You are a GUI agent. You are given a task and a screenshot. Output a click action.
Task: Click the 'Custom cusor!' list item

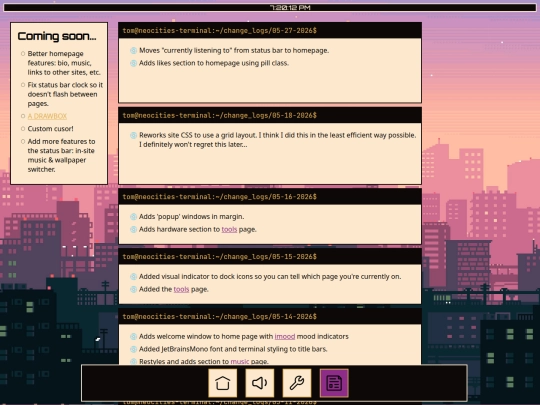click(50, 129)
